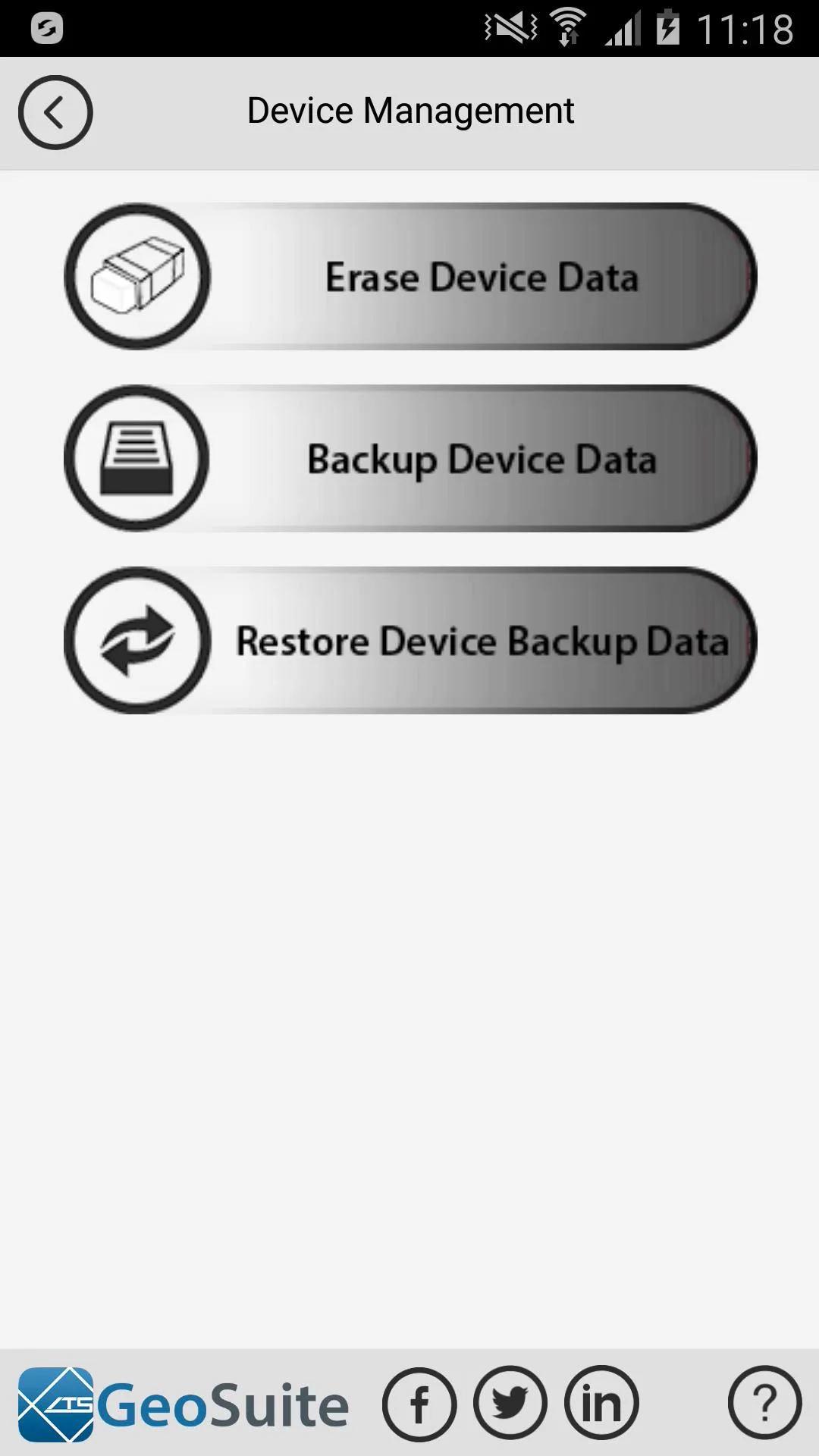Tap the GeoSuite brand text
The width and height of the screenshot is (819, 1456).
(223, 1406)
